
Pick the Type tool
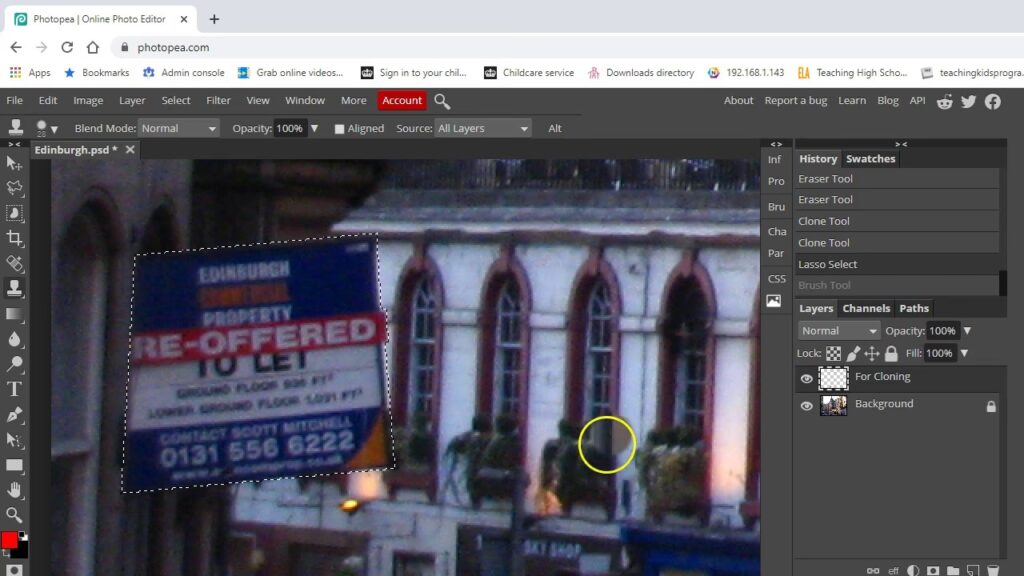(14, 389)
